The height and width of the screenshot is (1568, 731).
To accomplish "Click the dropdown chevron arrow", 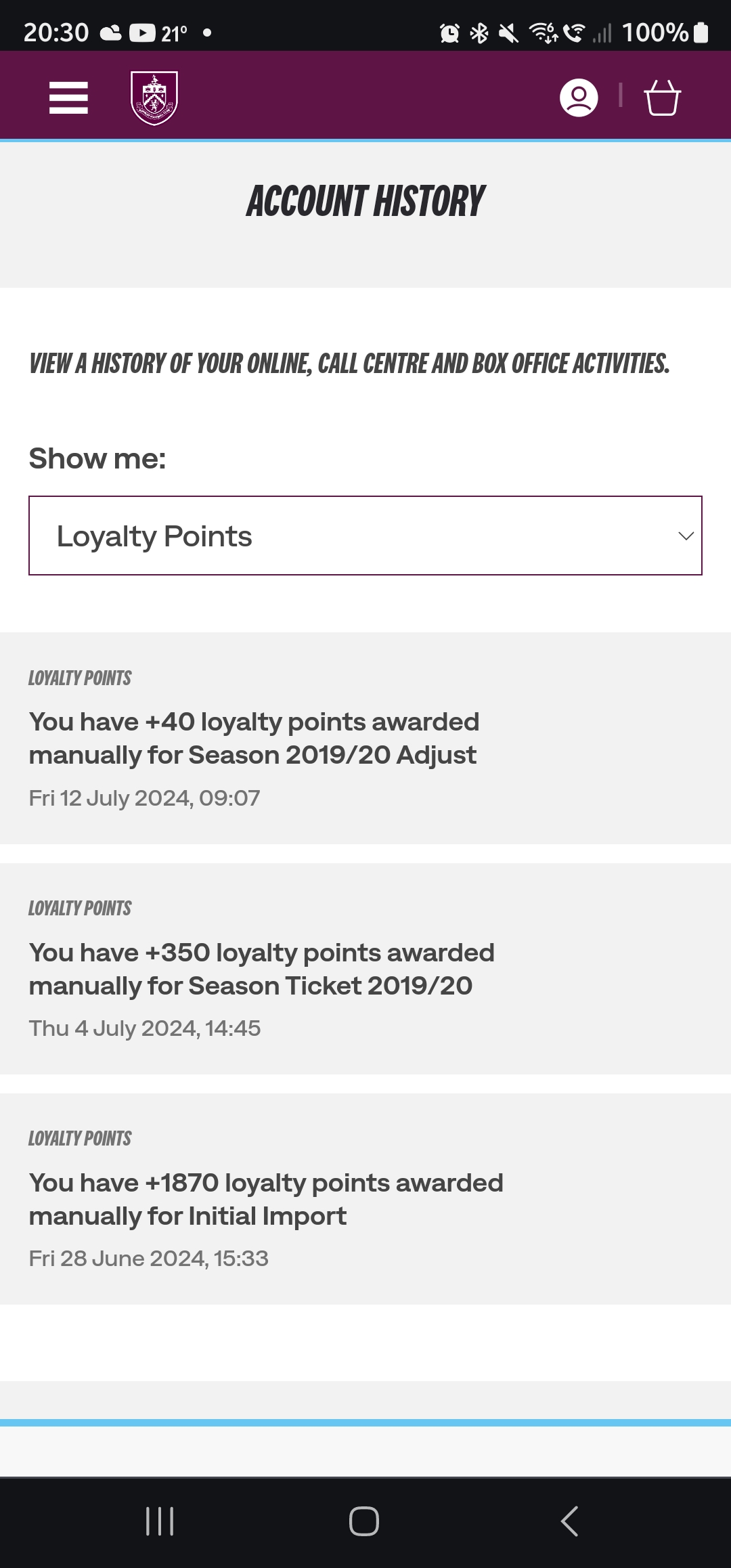I will click(x=686, y=536).
